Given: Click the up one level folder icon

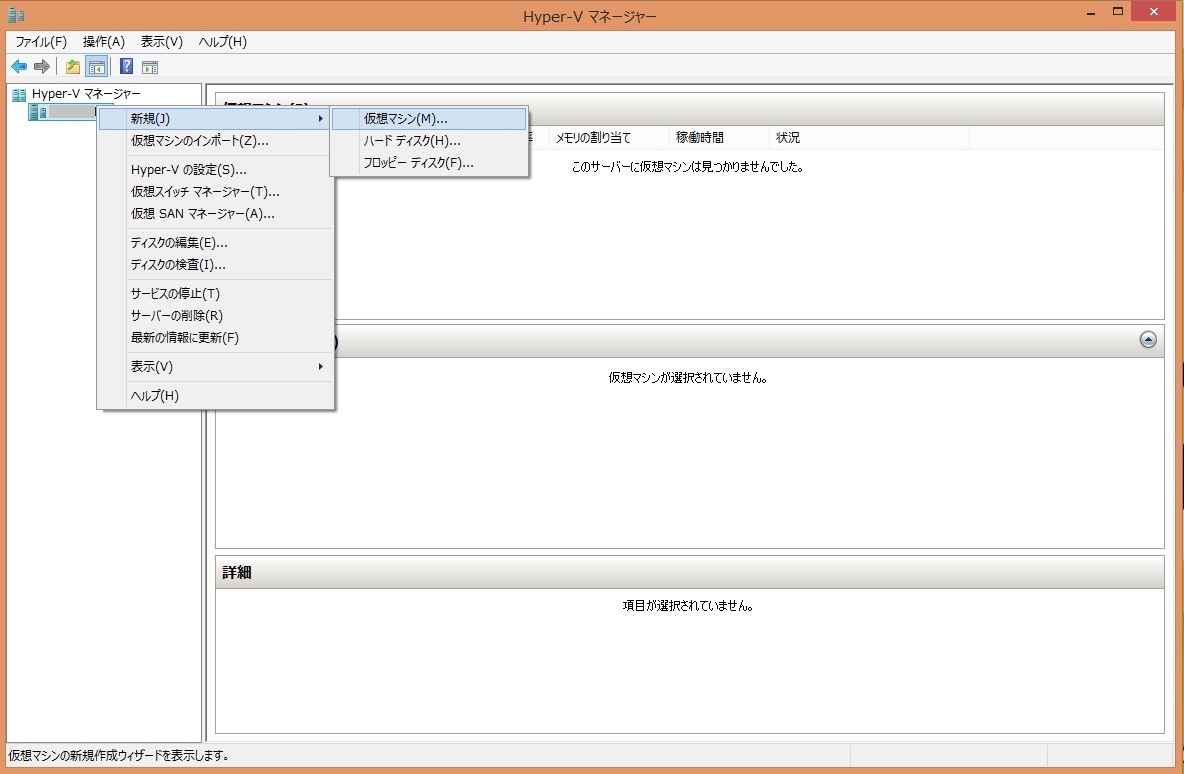Looking at the screenshot, I should tap(73, 67).
